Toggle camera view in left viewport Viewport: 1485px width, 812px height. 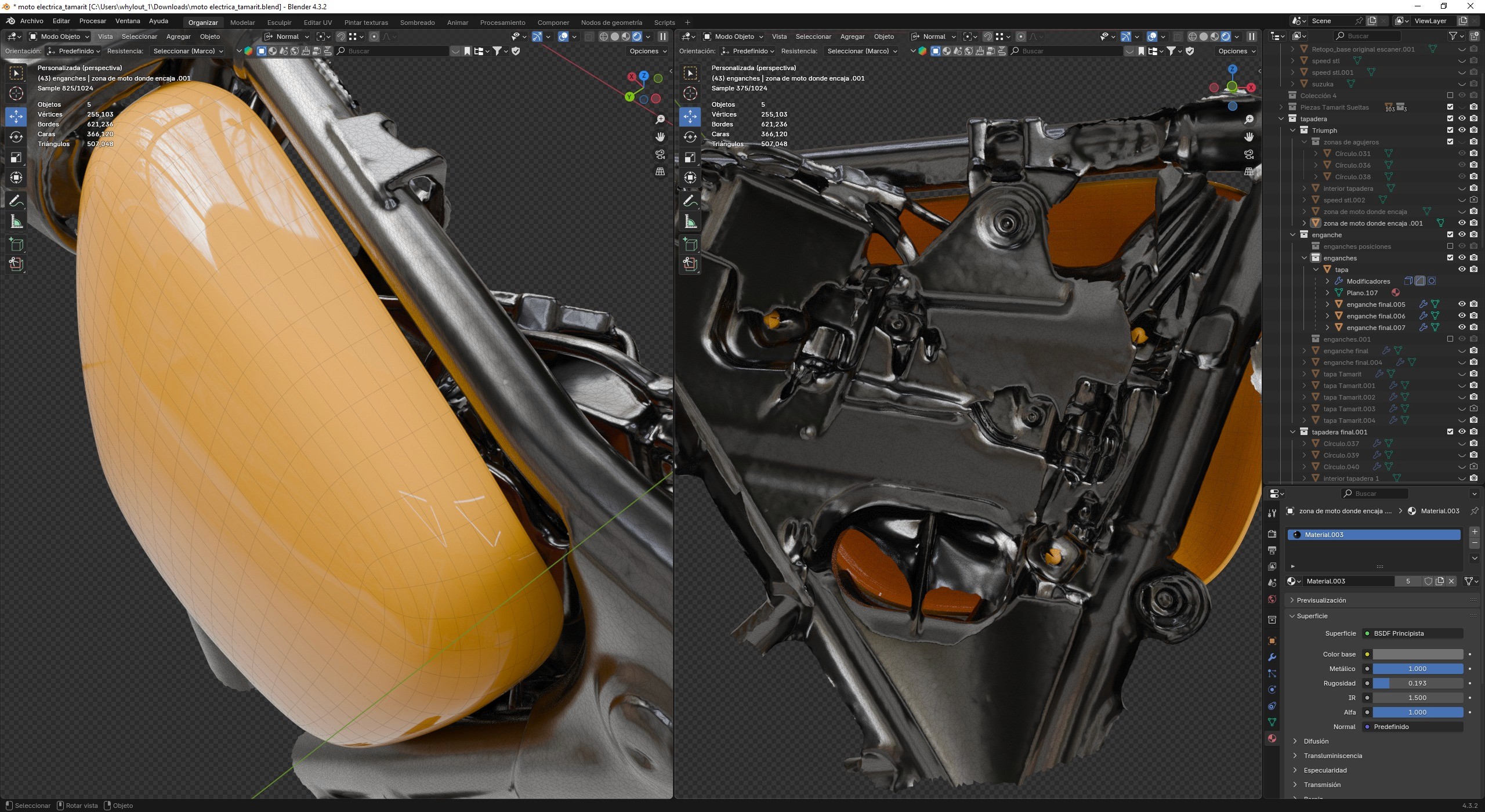click(660, 154)
